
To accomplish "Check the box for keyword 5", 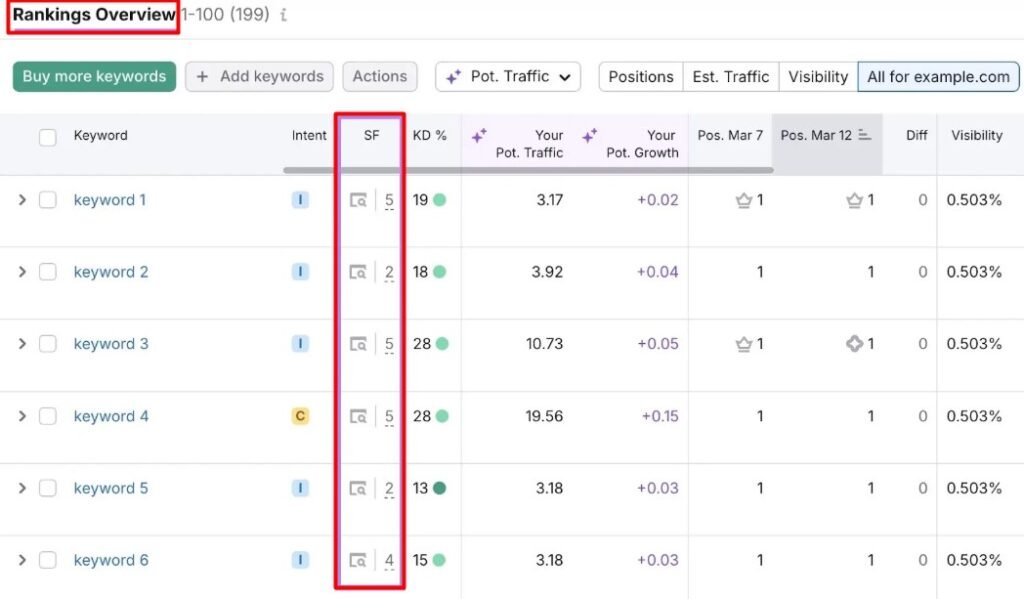I will pyautogui.click(x=48, y=488).
